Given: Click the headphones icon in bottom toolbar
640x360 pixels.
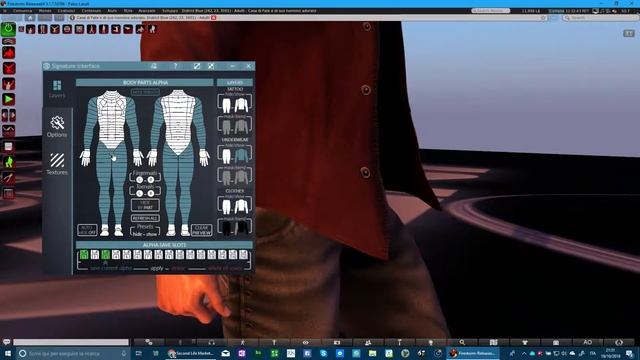Looking at the screenshot, I should [x=211, y=342].
